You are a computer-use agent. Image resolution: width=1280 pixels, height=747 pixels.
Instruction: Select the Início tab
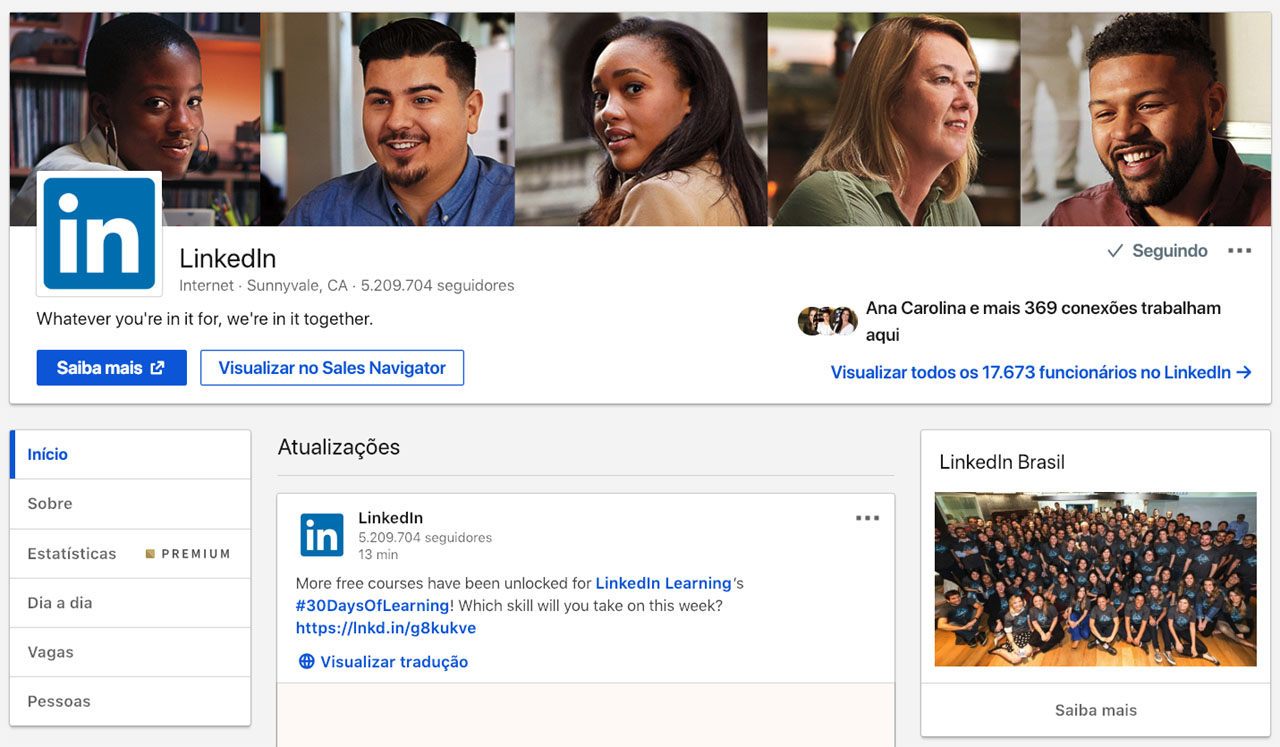pyautogui.click(x=130, y=455)
